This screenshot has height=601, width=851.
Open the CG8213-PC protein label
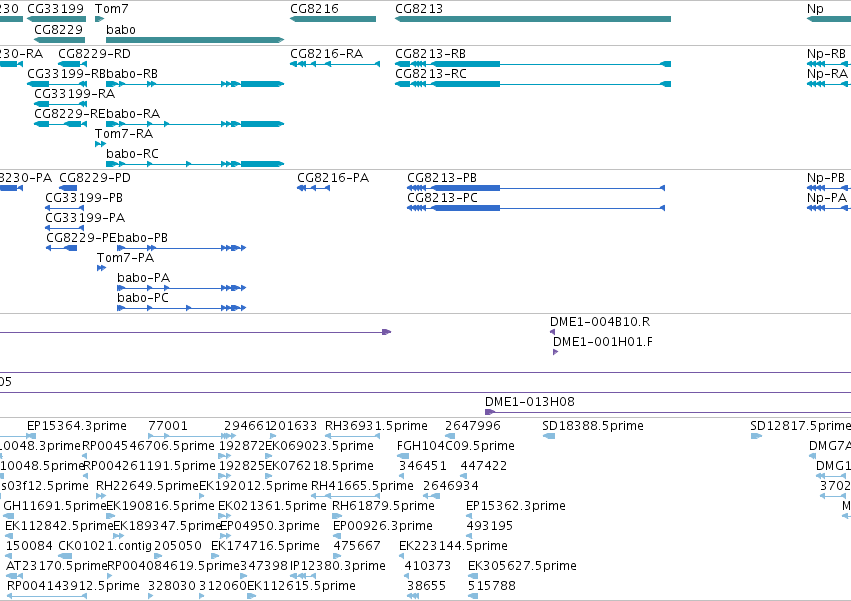pos(442,198)
